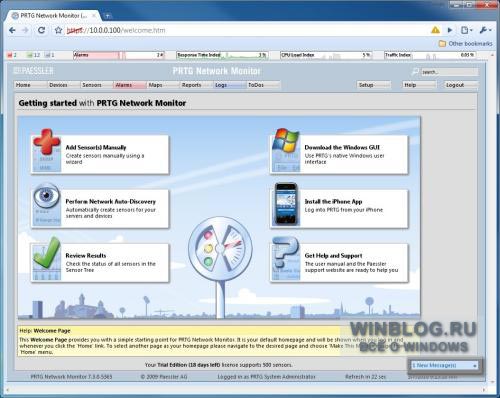Click the Refresh in 22 sec countdown

[x=365, y=377]
